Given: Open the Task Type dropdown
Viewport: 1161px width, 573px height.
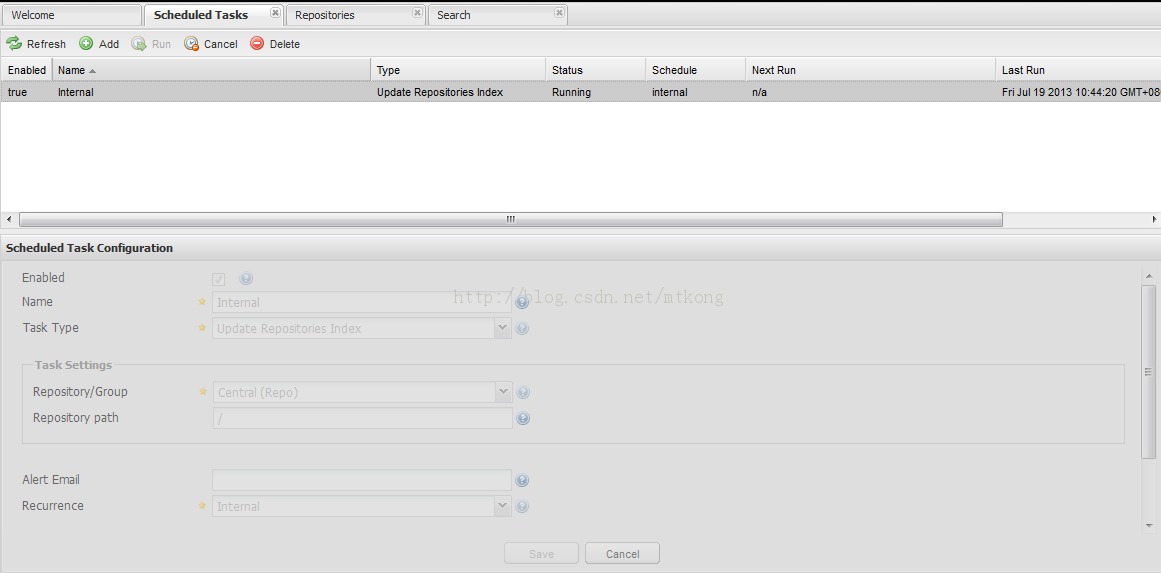Looking at the screenshot, I should click(503, 328).
